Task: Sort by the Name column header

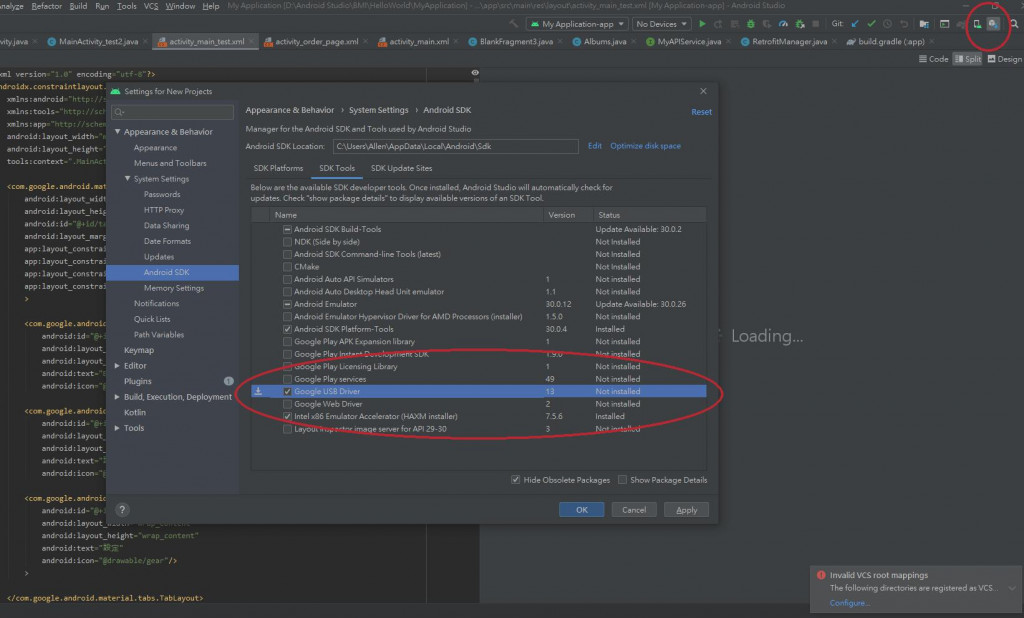Action: click(x=406, y=215)
